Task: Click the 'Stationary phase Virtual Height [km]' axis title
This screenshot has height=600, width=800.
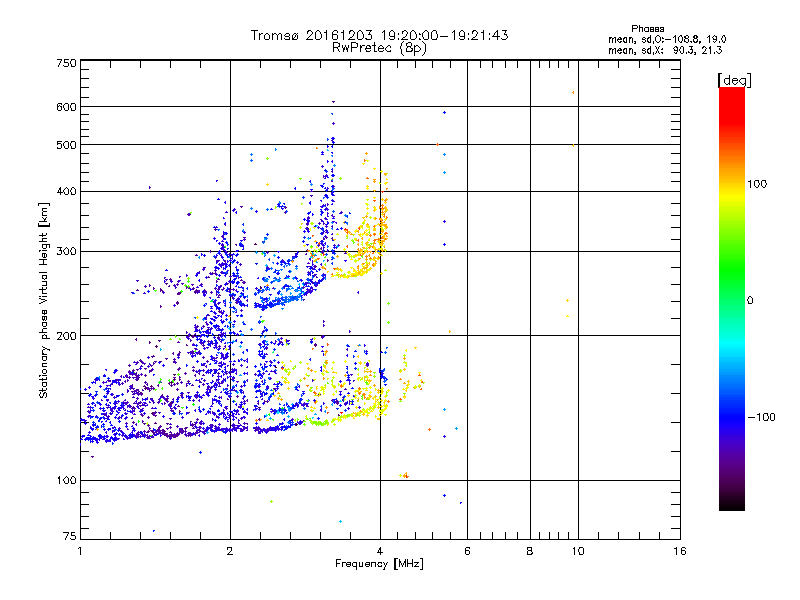Action: coord(43,300)
